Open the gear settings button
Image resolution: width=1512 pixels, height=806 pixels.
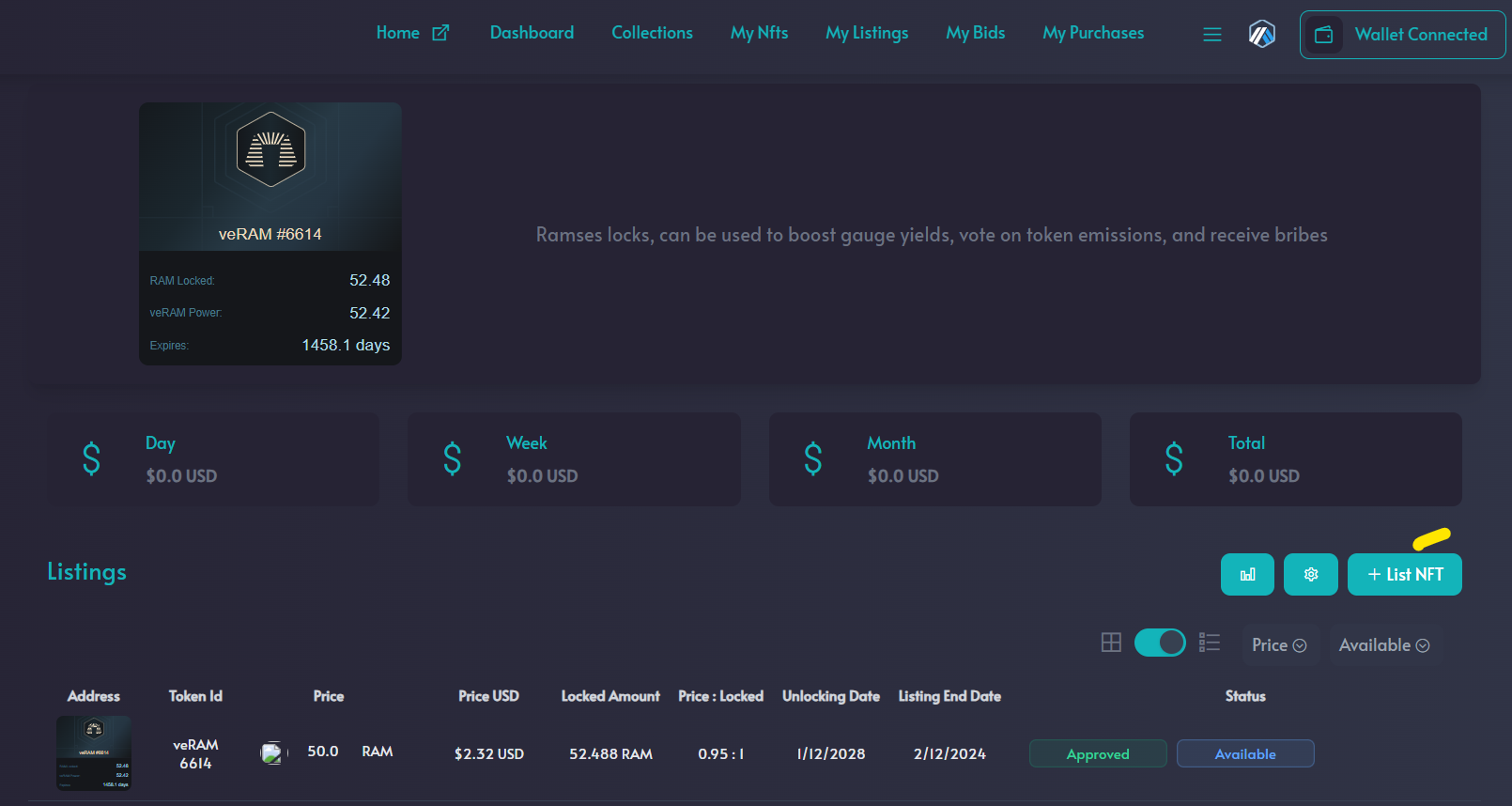[x=1310, y=574]
